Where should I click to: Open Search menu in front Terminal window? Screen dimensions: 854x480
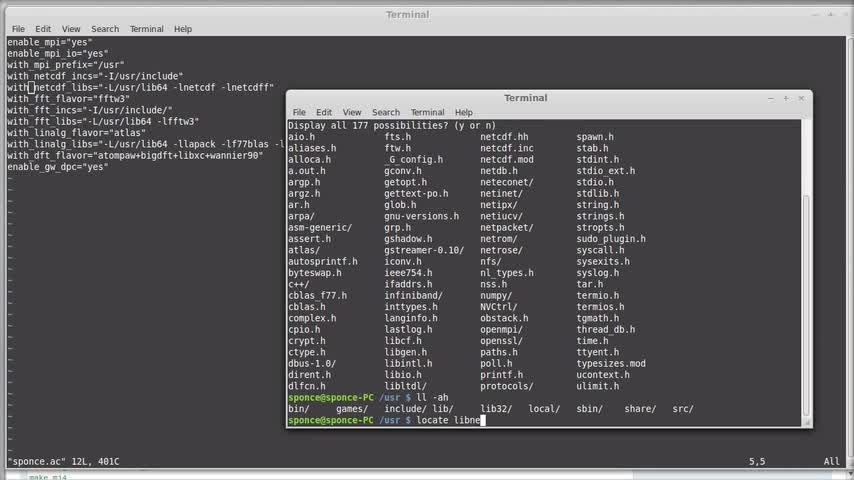coord(386,112)
